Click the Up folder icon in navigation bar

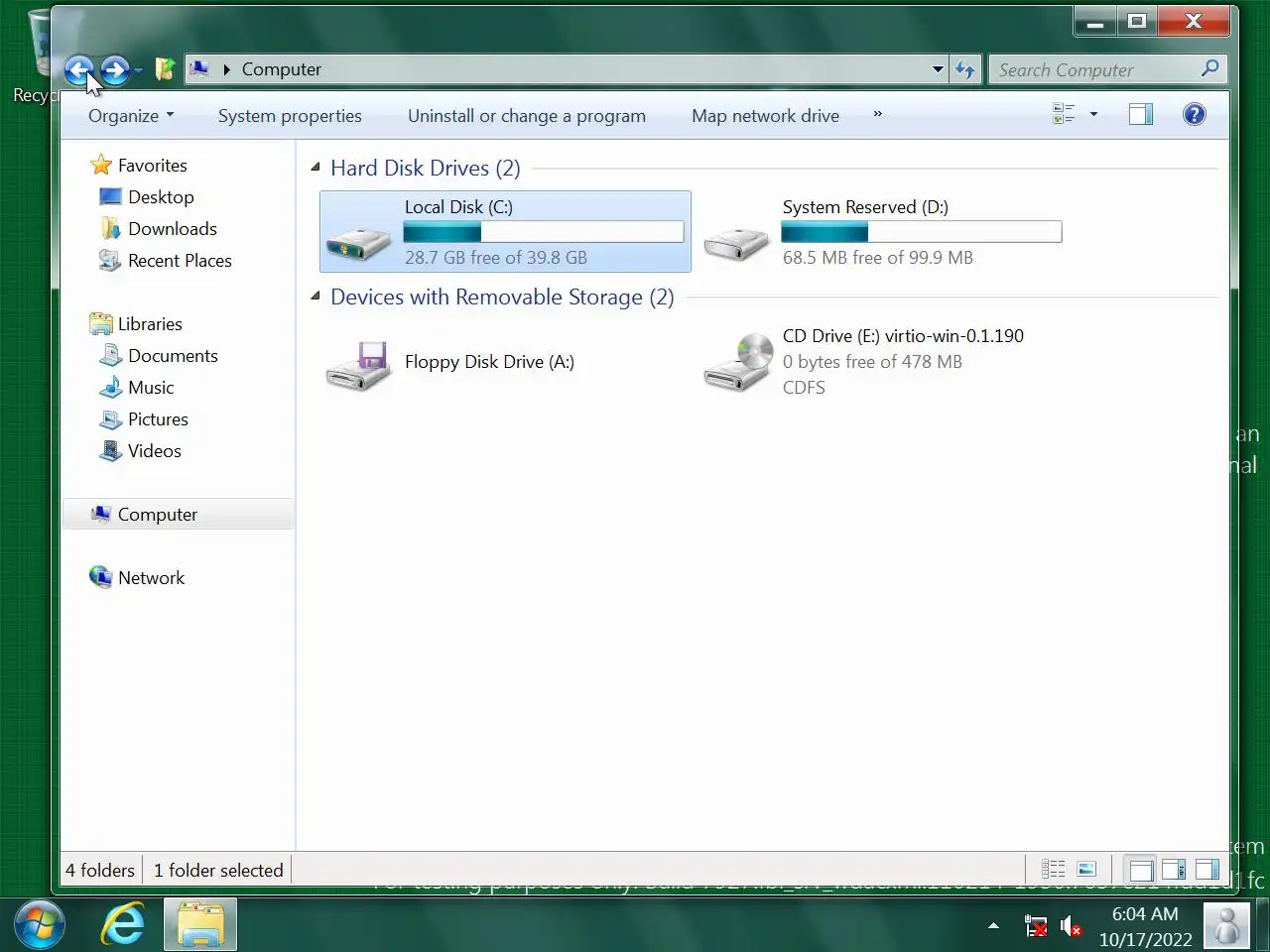tap(166, 69)
